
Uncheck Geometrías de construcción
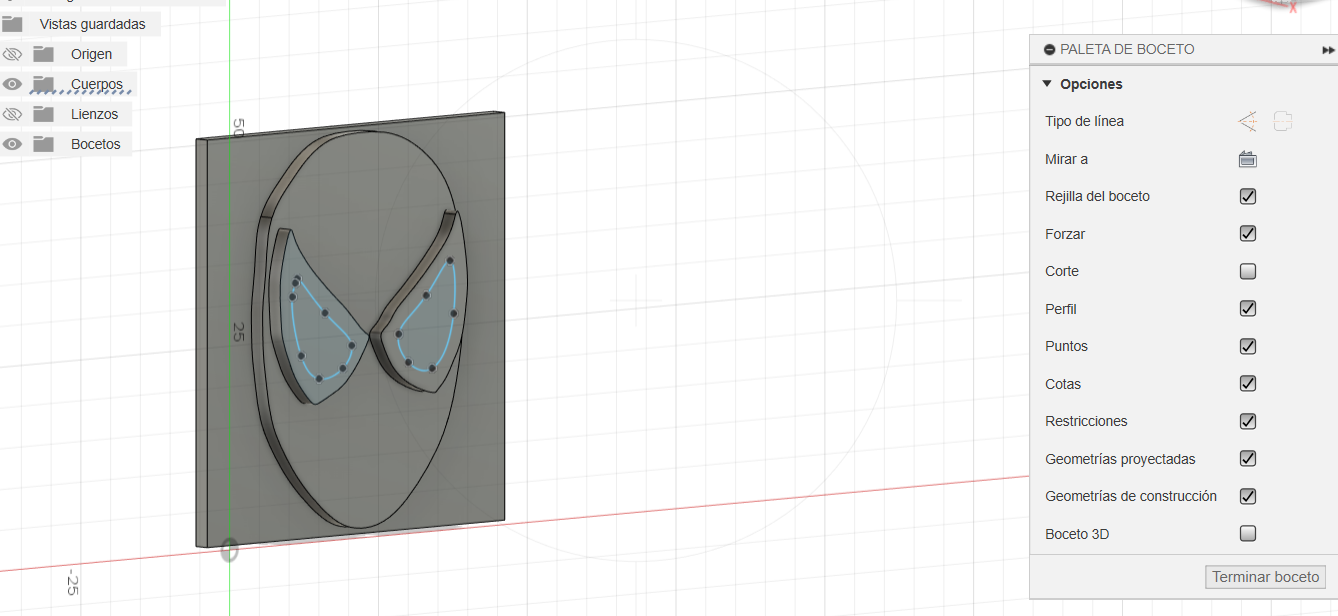point(1248,496)
